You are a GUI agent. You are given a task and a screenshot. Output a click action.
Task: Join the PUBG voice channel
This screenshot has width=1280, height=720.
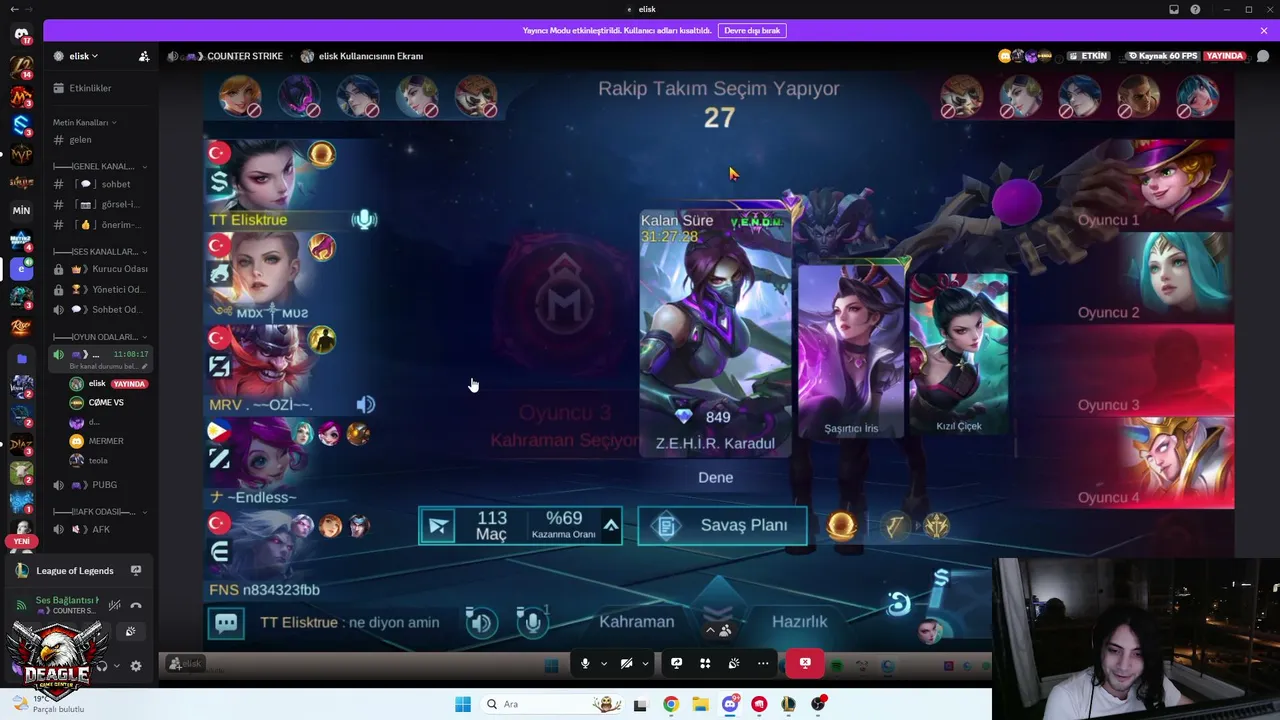click(x=100, y=485)
